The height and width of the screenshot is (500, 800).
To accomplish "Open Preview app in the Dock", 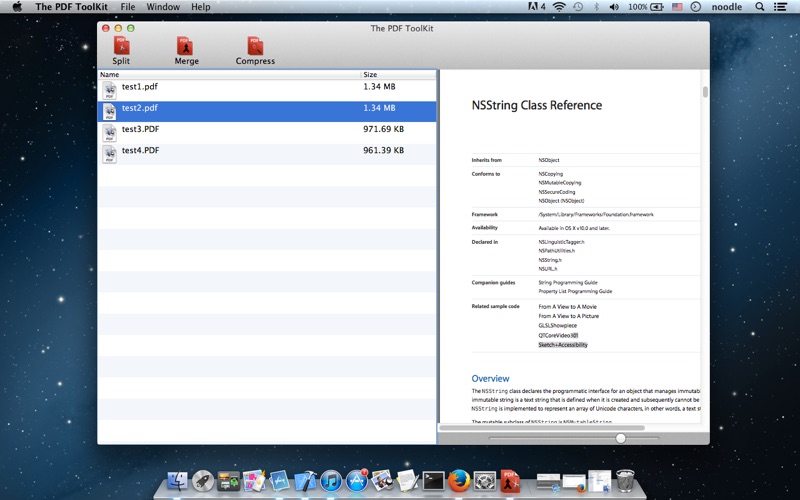I will [382, 481].
